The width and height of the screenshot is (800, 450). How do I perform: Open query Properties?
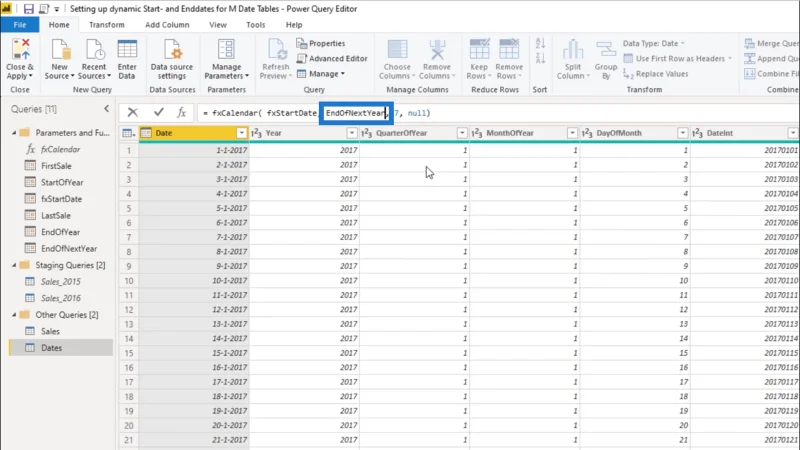(x=321, y=43)
